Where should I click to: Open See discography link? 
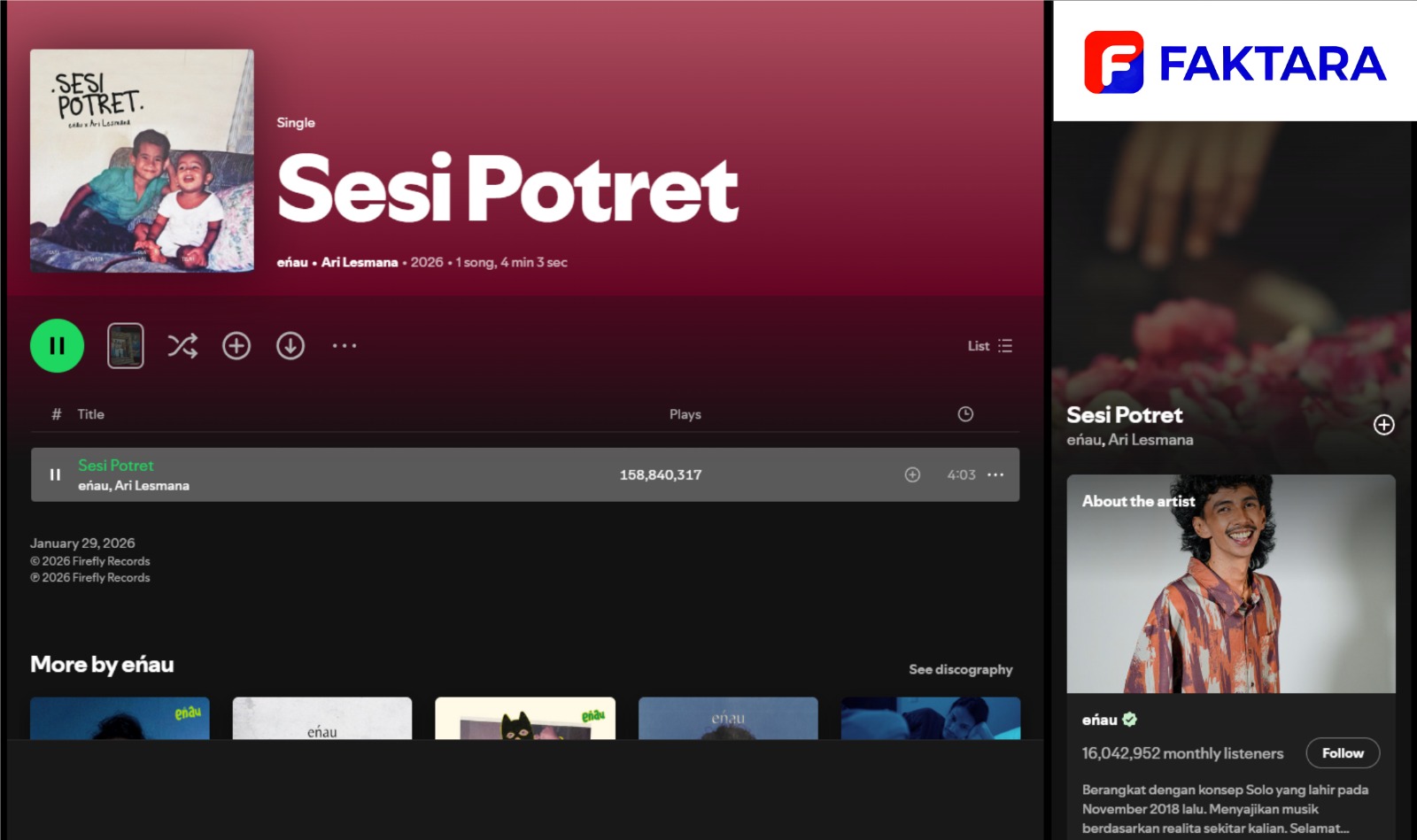pos(960,670)
